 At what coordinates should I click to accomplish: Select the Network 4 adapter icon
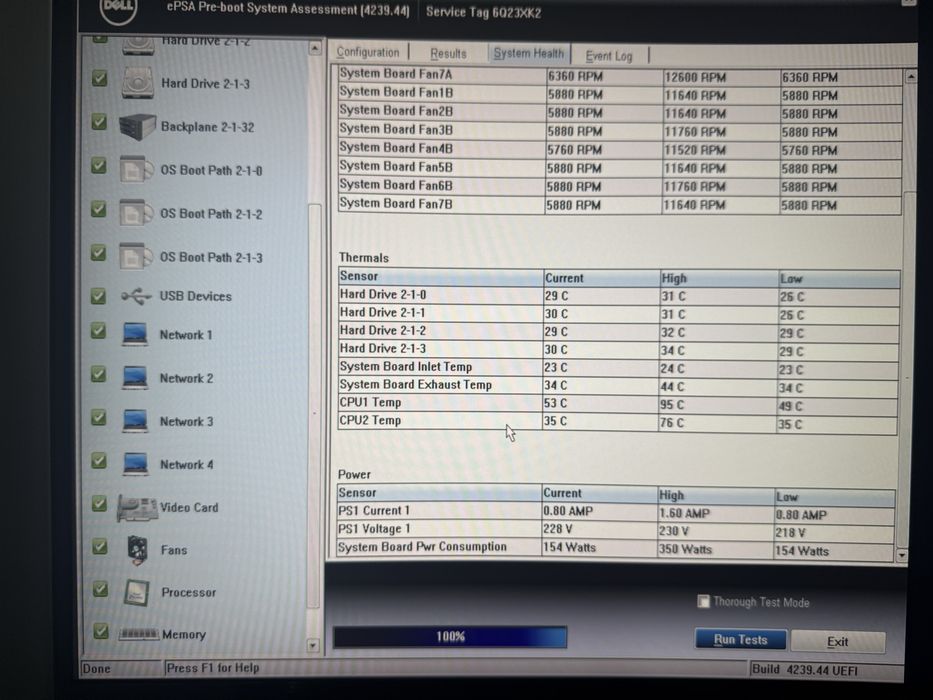(135, 464)
